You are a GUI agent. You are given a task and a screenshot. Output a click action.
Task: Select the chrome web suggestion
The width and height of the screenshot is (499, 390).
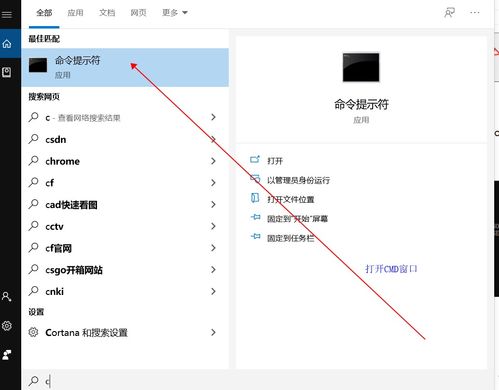[x=125, y=161]
